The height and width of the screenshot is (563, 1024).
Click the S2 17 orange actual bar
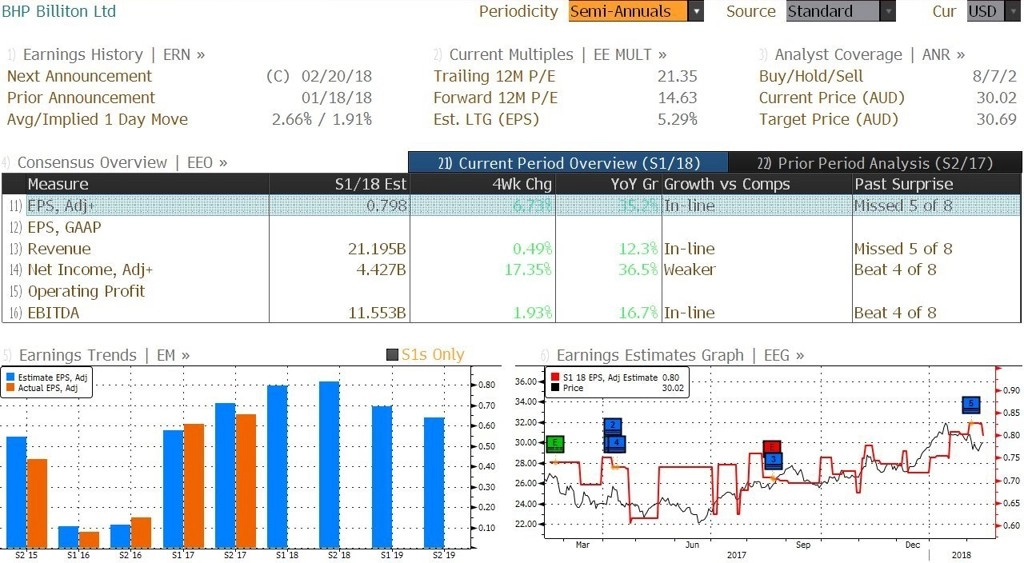[x=246, y=481]
